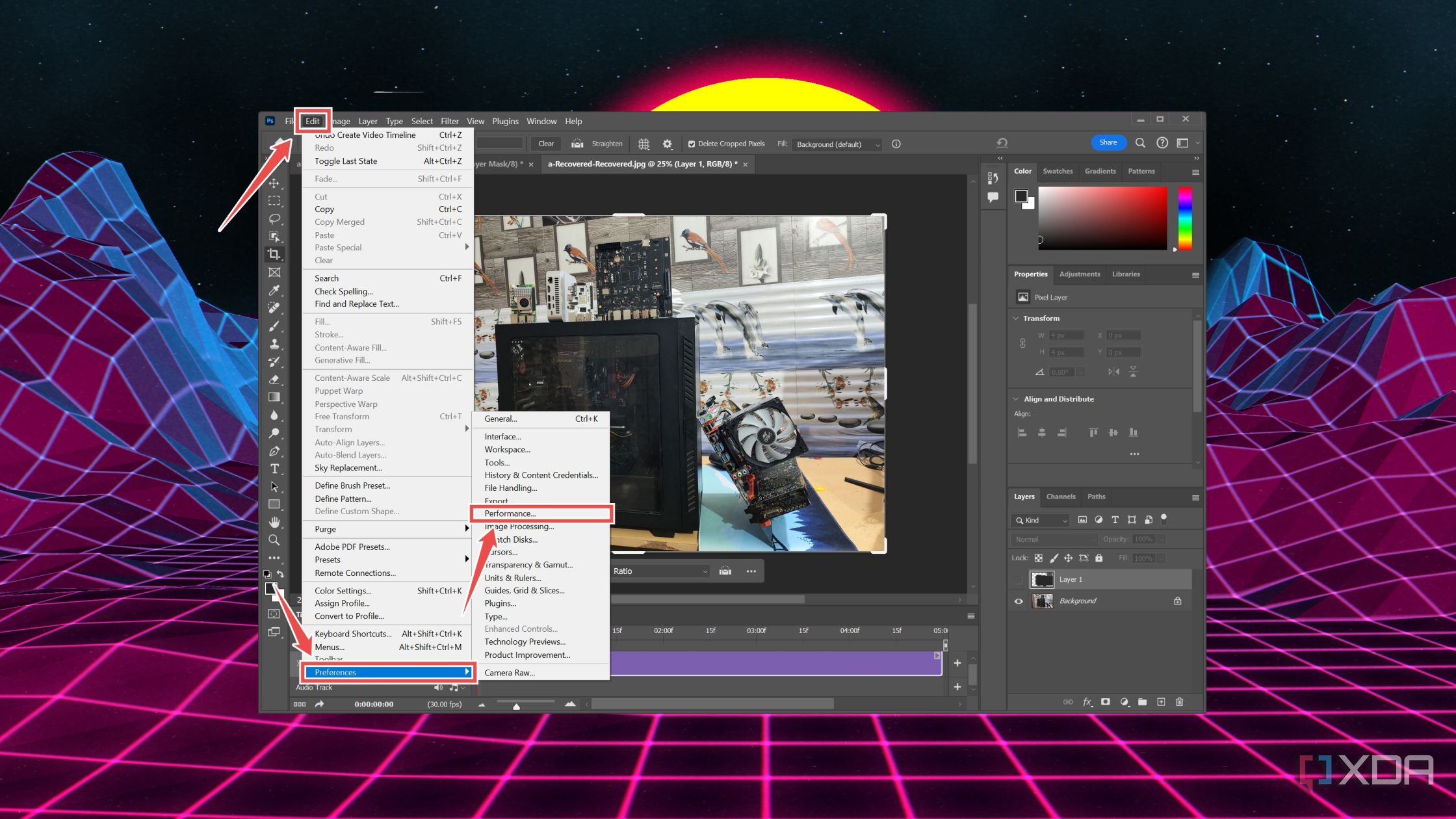Show Layer 1 via visibility box
The height and width of the screenshot is (819, 1456).
click(x=1019, y=579)
